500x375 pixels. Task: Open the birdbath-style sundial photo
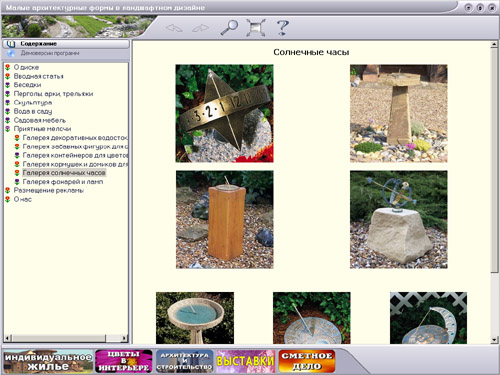[195, 318]
